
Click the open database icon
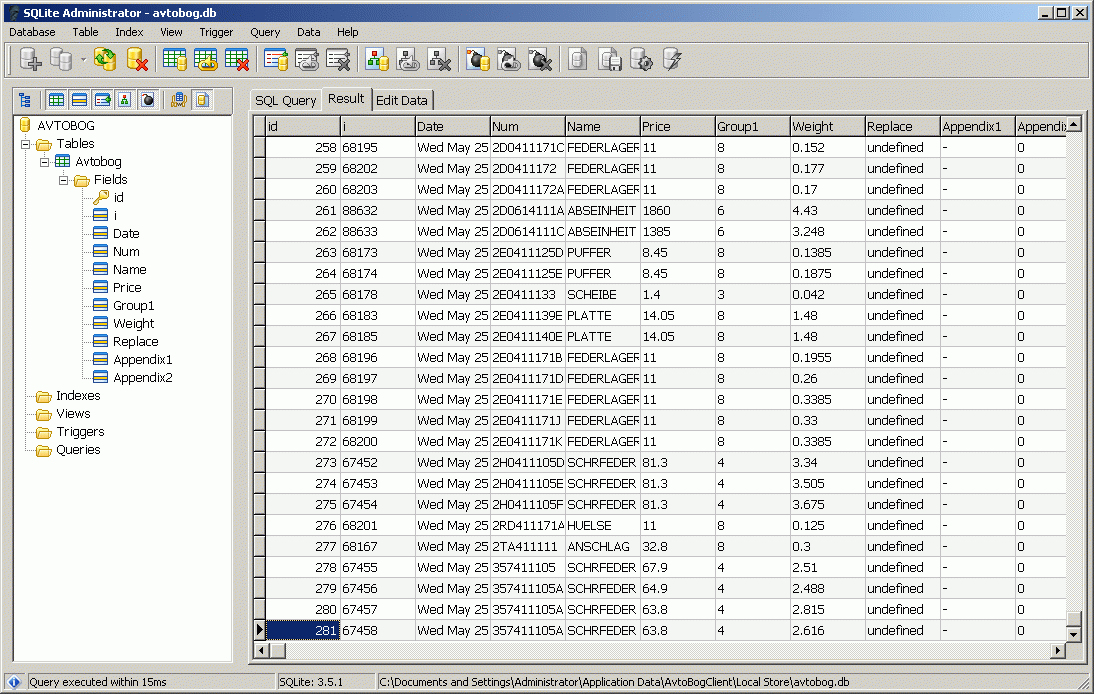tap(61, 60)
